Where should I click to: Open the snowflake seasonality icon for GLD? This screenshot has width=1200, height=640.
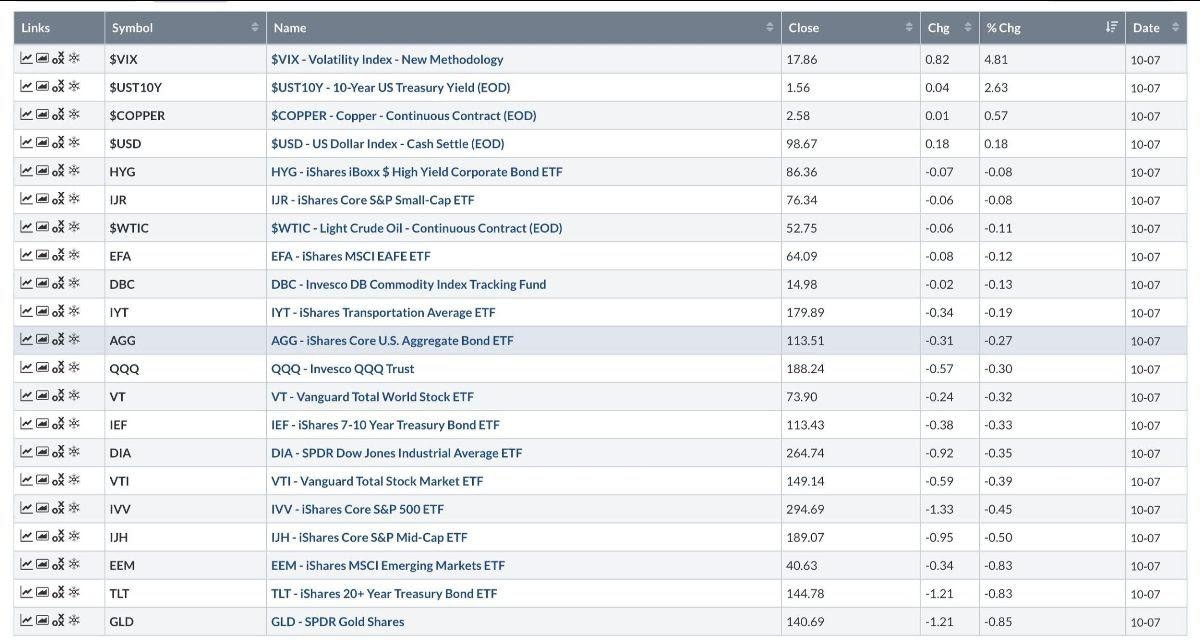74,621
